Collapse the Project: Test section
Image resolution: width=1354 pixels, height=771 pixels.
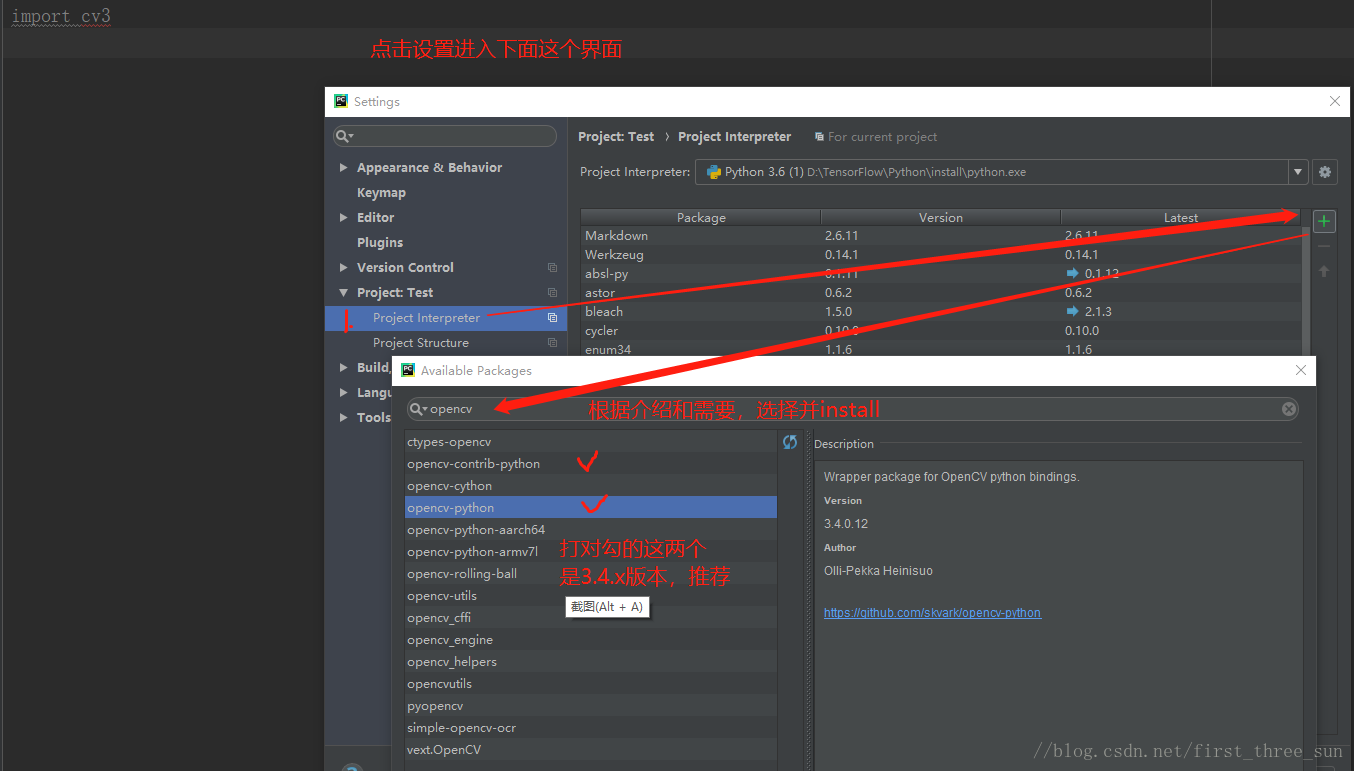click(x=344, y=293)
